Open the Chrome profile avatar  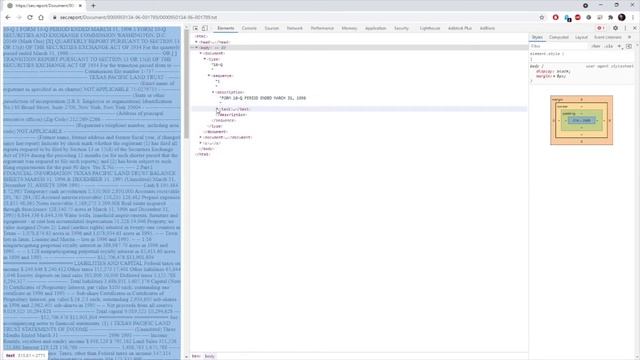[x=622, y=17]
